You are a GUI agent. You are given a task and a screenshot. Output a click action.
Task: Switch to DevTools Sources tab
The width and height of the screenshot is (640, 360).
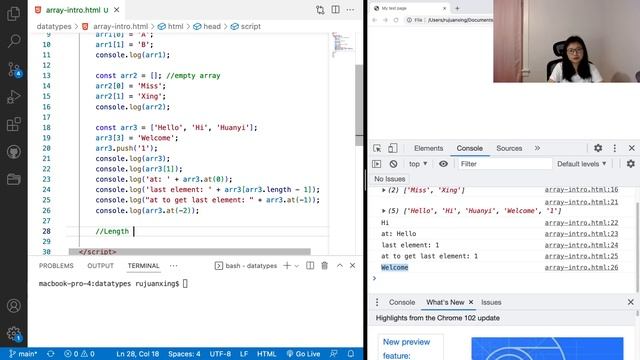coord(509,148)
